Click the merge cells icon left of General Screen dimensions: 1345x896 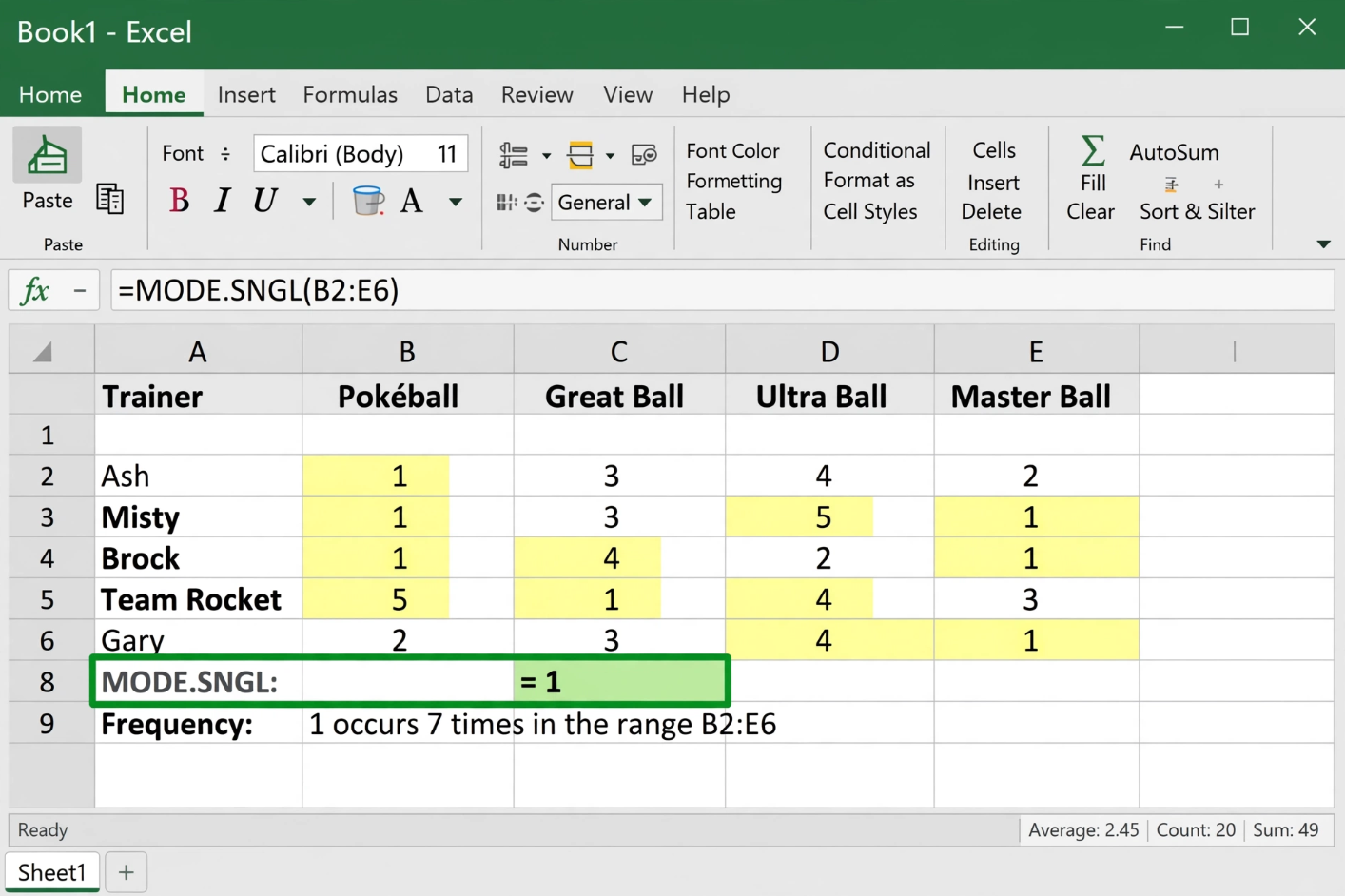(x=506, y=202)
